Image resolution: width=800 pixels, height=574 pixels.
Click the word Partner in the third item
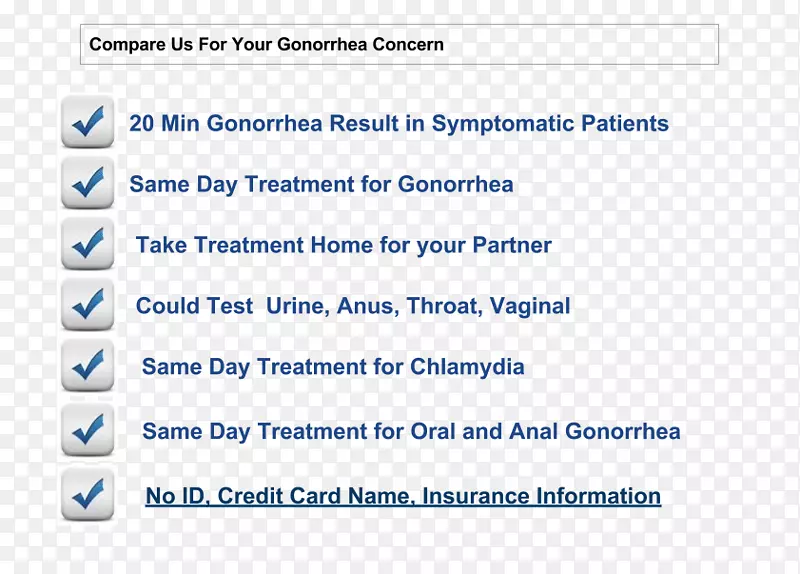(512, 245)
